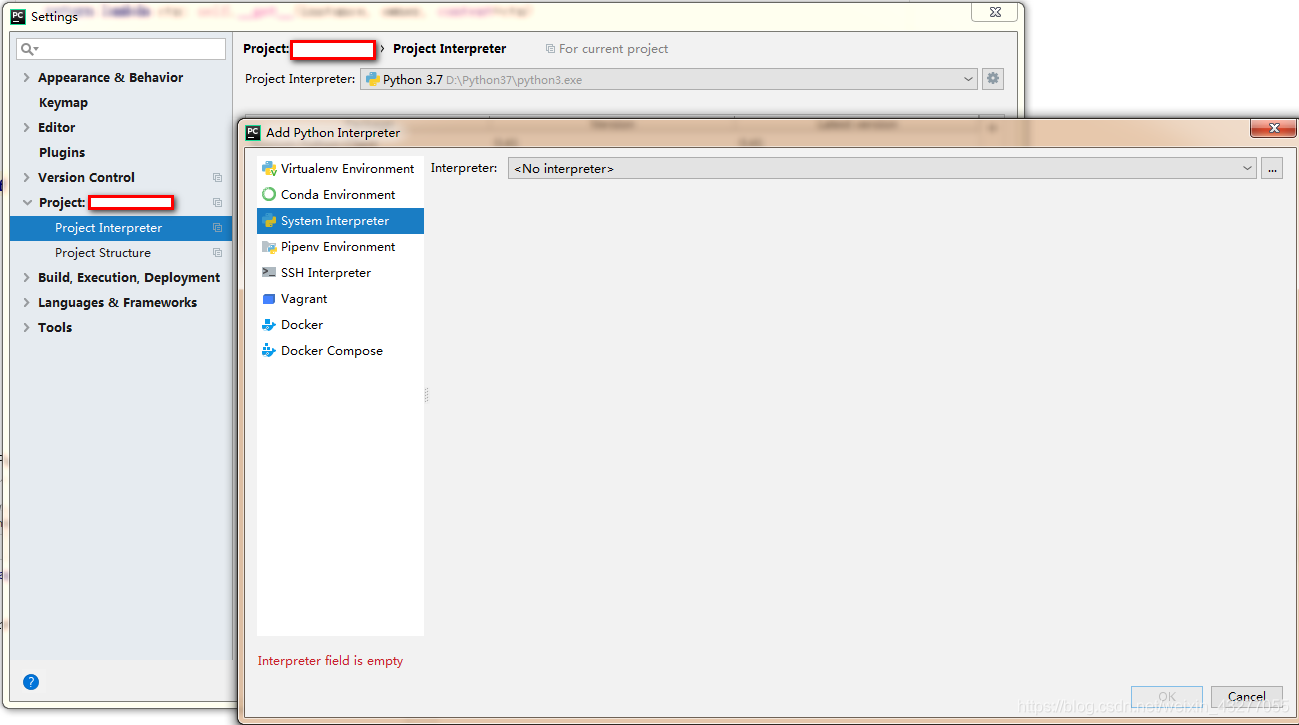This screenshot has height=725, width=1299.
Task: Click the SSH Interpreter terminal icon
Action: [269, 273]
